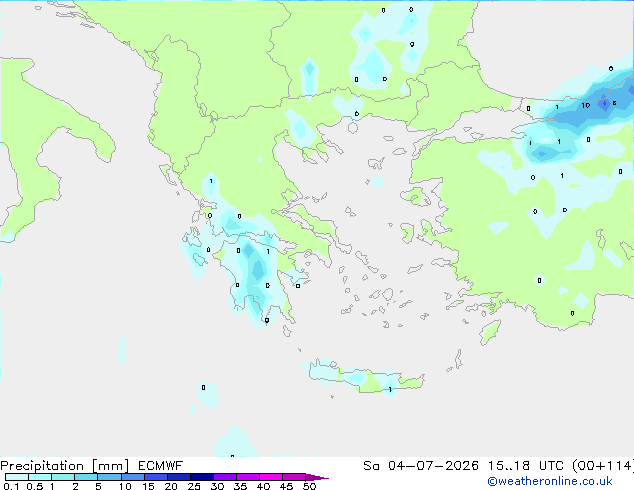Select the 2–5 mm legend color box
The width and height of the screenshot is (634, 490).
click(x=86, y=477)
